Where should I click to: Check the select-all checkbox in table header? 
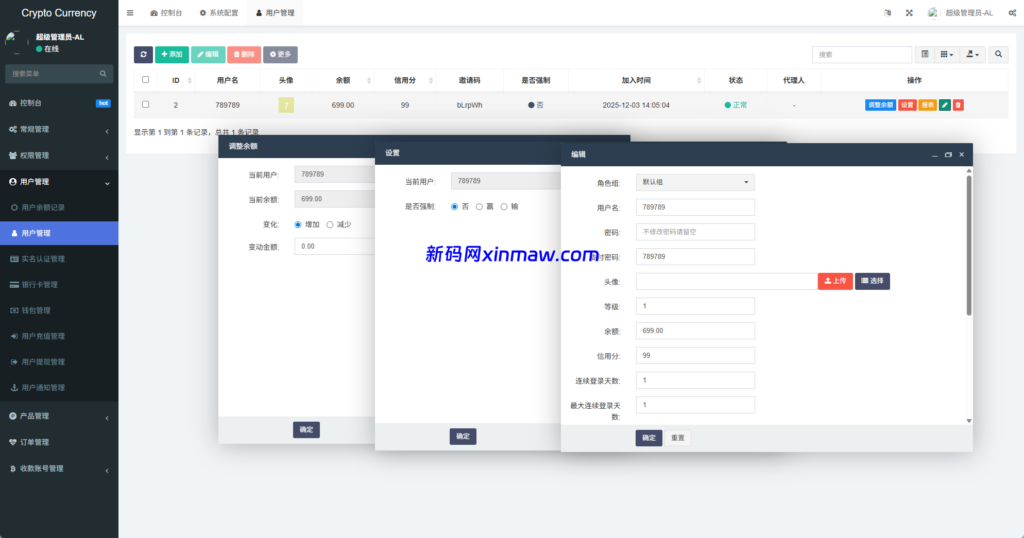point(146,80)
